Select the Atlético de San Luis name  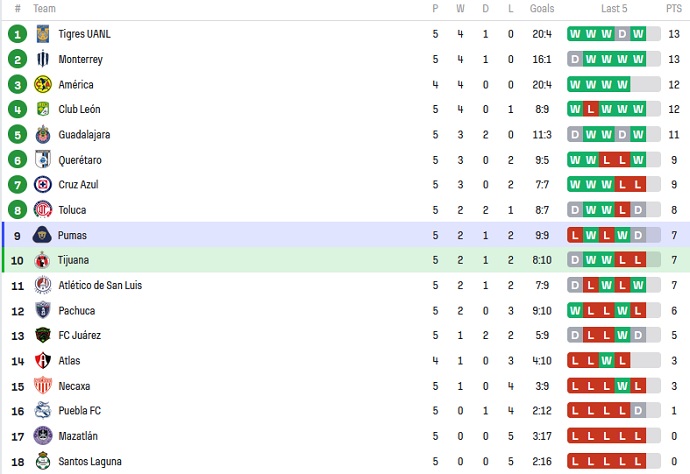click(x=100, y=285)
